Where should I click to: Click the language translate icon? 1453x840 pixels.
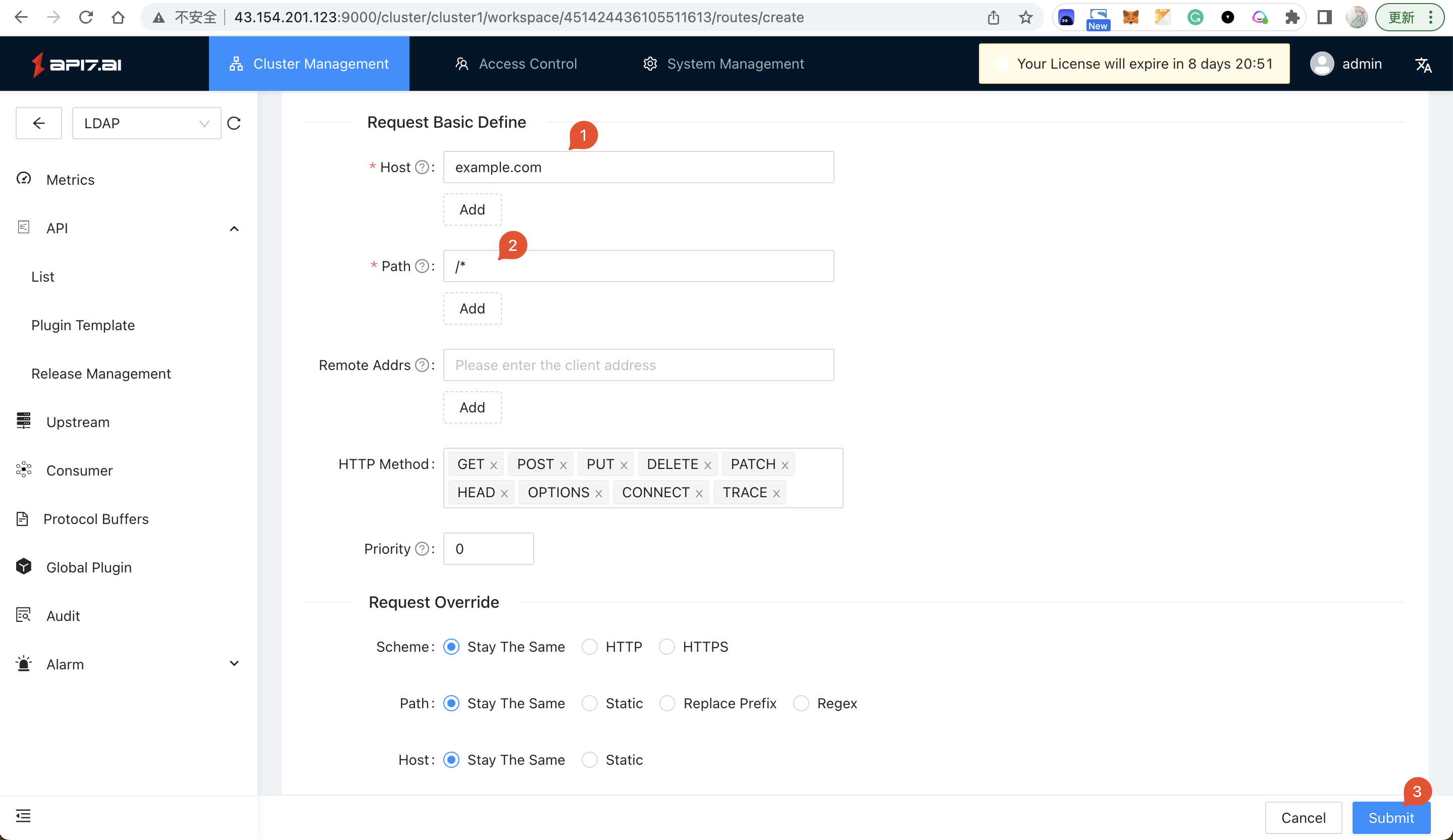[x=1423, y=64]
